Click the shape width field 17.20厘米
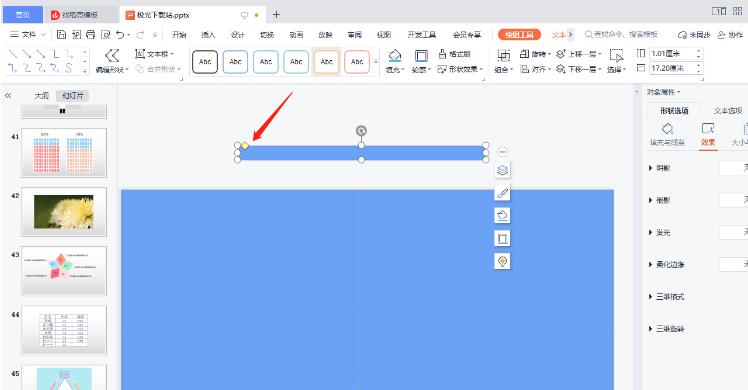This screenshot has height=390, width=748. click(x=672, y=68)
